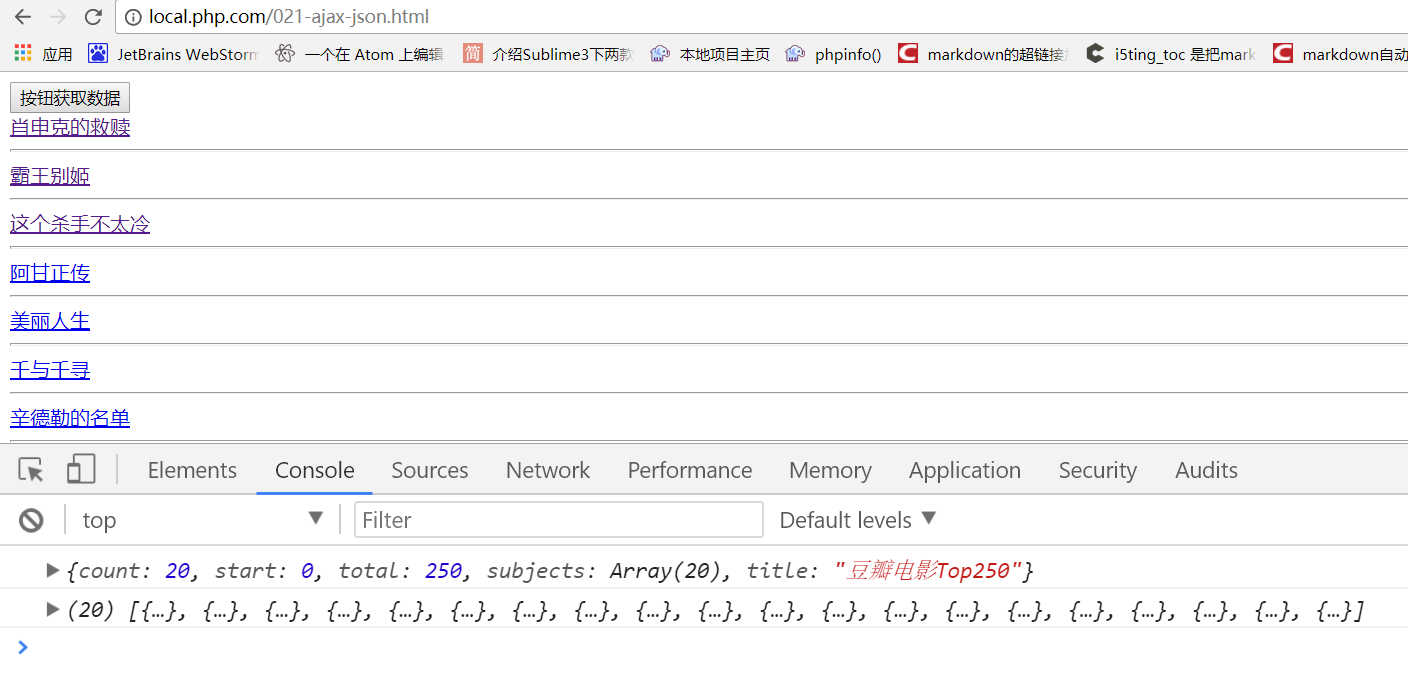Click the 按钮获取数据 button

pos(70,98)
